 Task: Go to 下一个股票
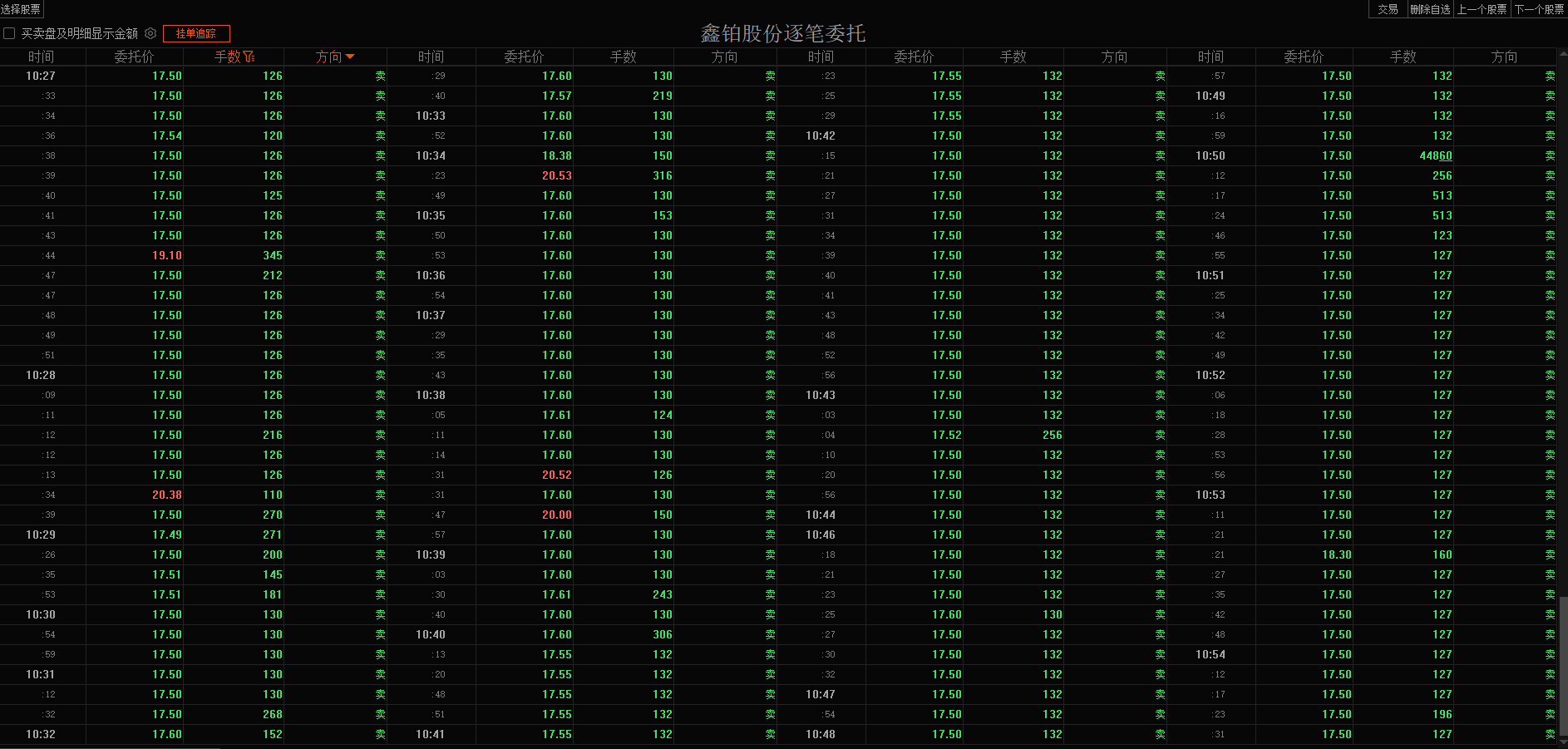pyautogui.click(x=1540, y=9)
